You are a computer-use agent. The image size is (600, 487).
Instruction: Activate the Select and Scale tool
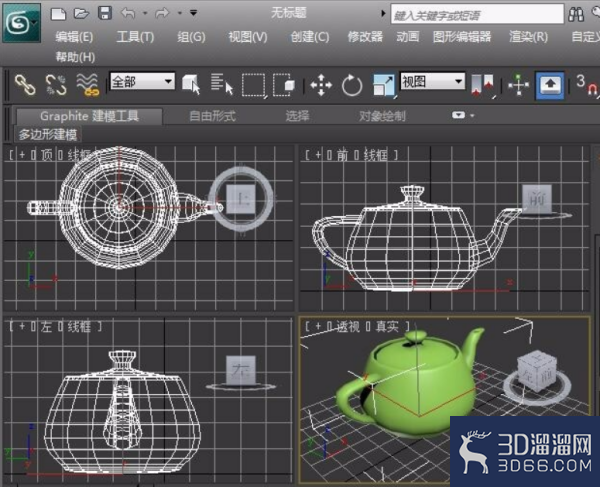point(384,85)
